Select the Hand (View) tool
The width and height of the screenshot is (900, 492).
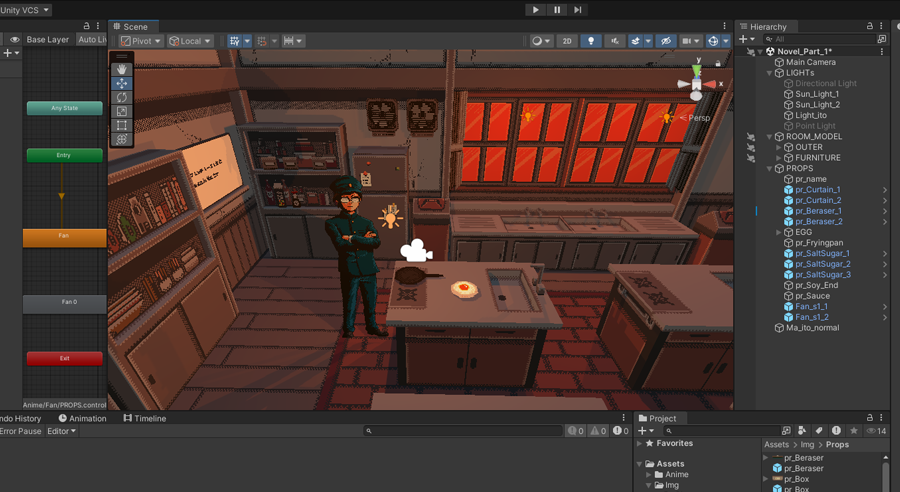click(x=122, y=70)
